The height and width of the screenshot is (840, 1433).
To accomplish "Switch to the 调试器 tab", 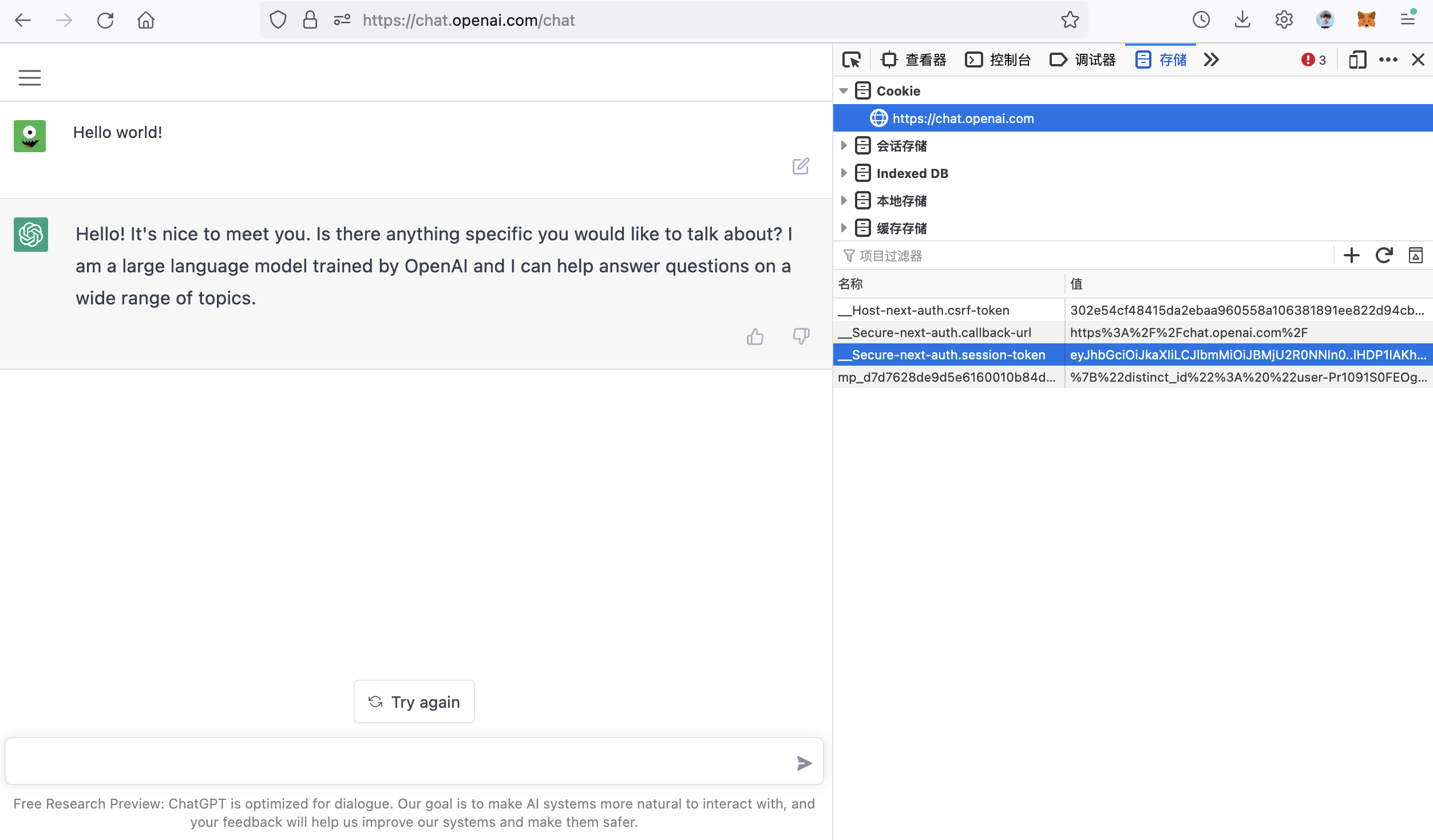I will point(1083,60).
